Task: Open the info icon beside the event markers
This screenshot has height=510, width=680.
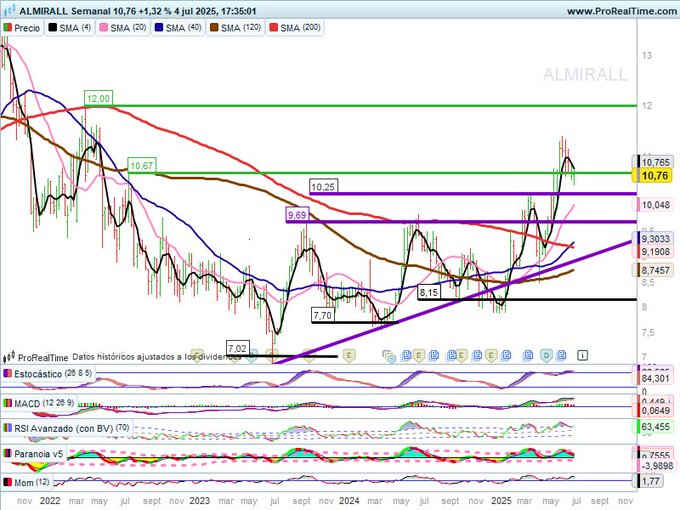Action: [582, 356]
